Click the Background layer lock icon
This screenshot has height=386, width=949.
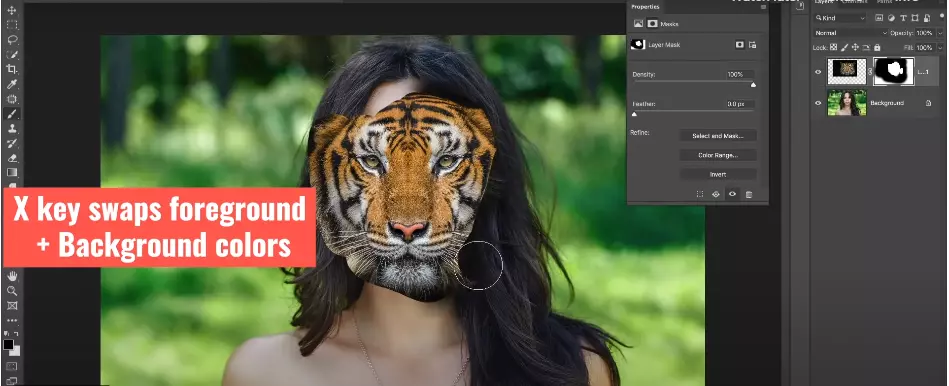pos(928,103)
